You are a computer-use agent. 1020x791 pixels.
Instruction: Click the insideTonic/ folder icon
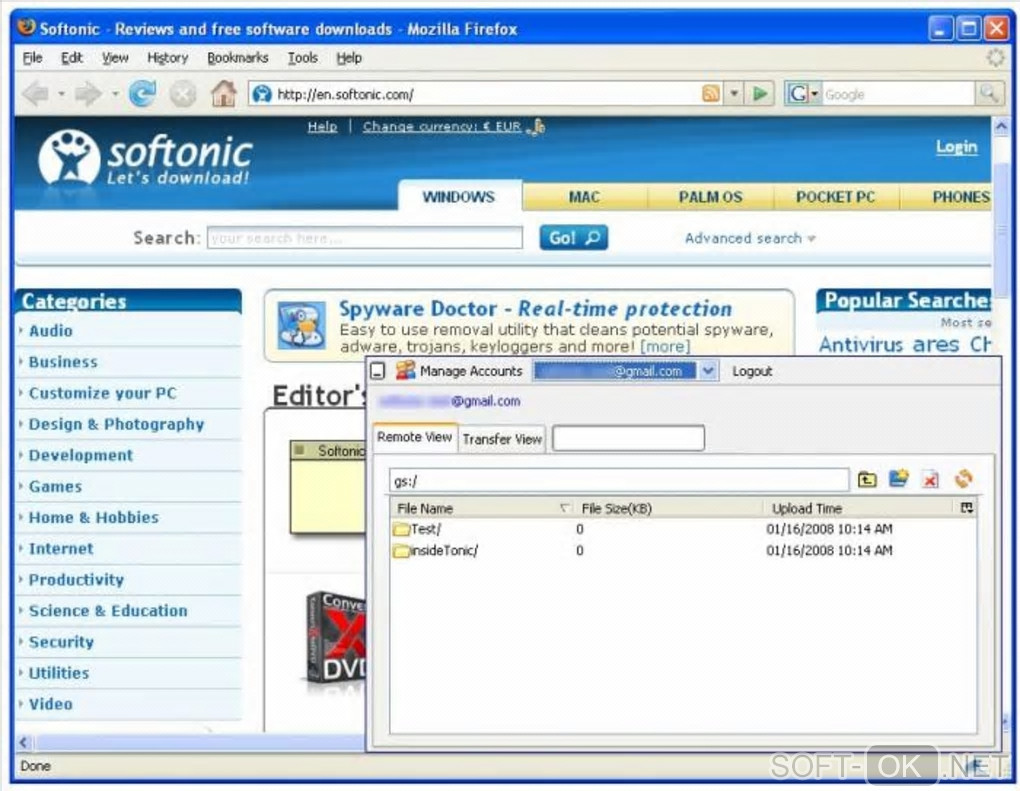pos(401,551)
